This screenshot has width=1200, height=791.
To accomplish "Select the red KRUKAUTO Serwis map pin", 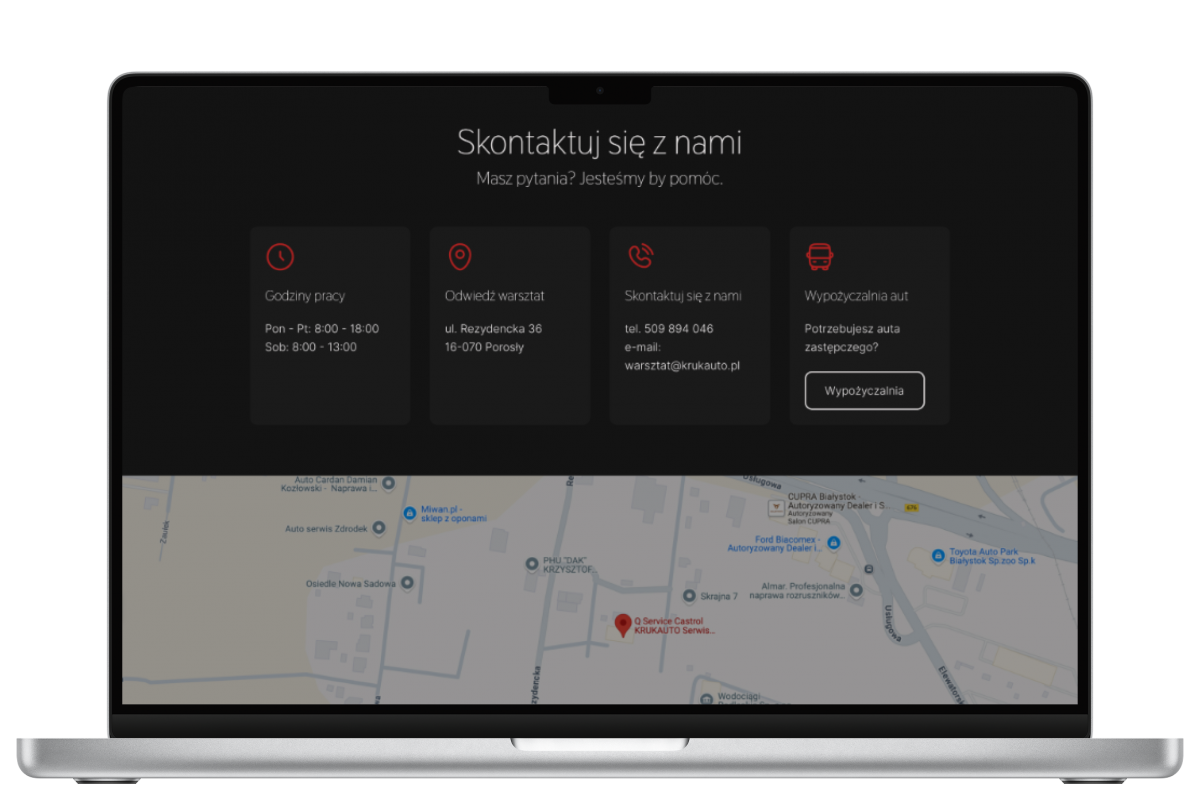I will [x=623, y=625].
